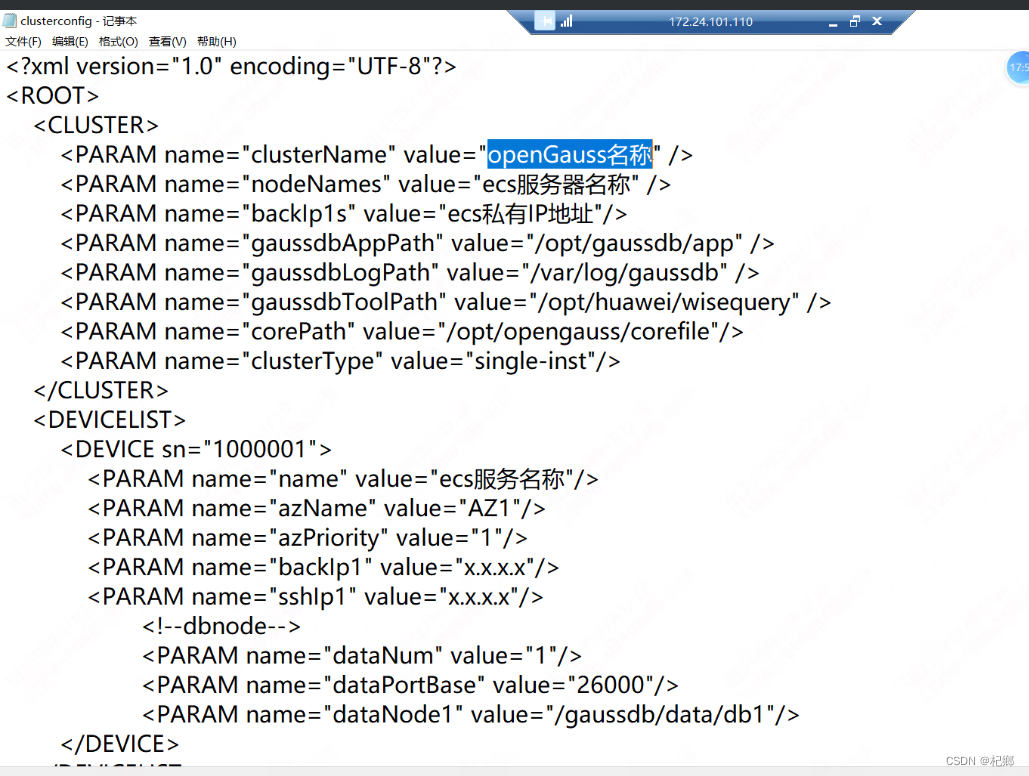Open the 文件(F) menu
This screenshot has height=776, width=1029.
(x=23, y=41)
